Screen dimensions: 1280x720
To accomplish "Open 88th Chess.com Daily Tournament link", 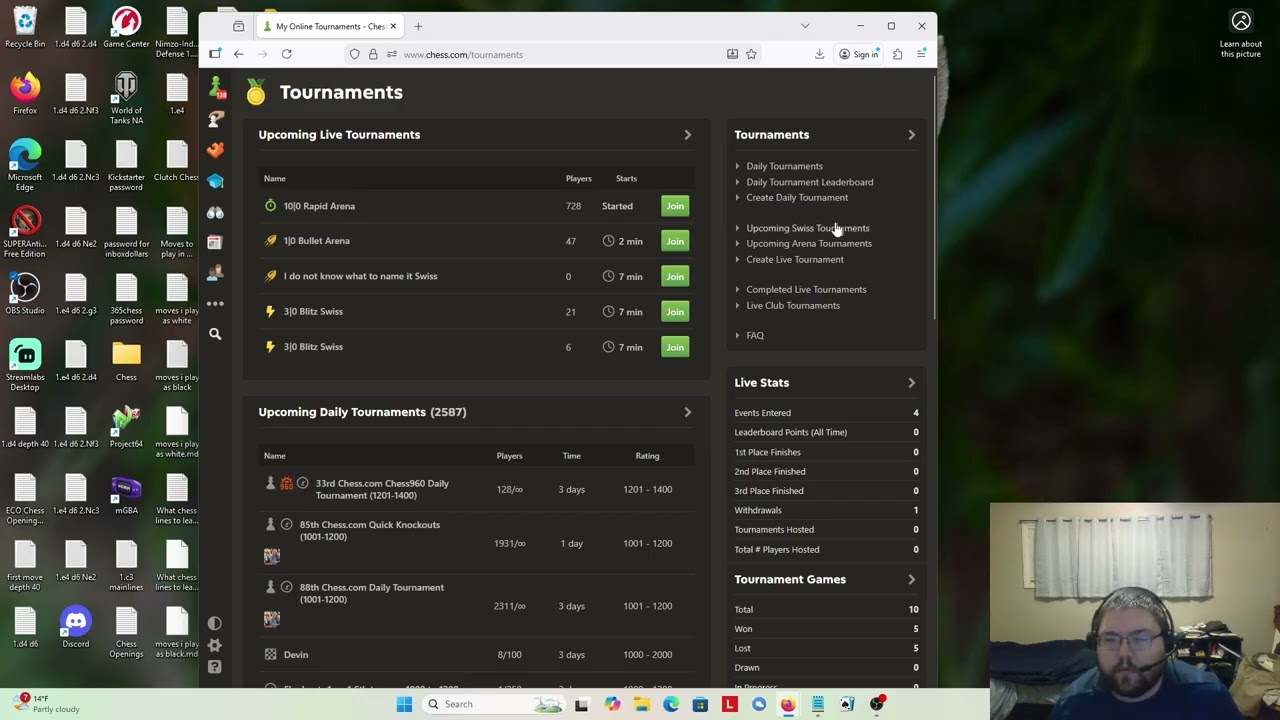I will point(372,593).
